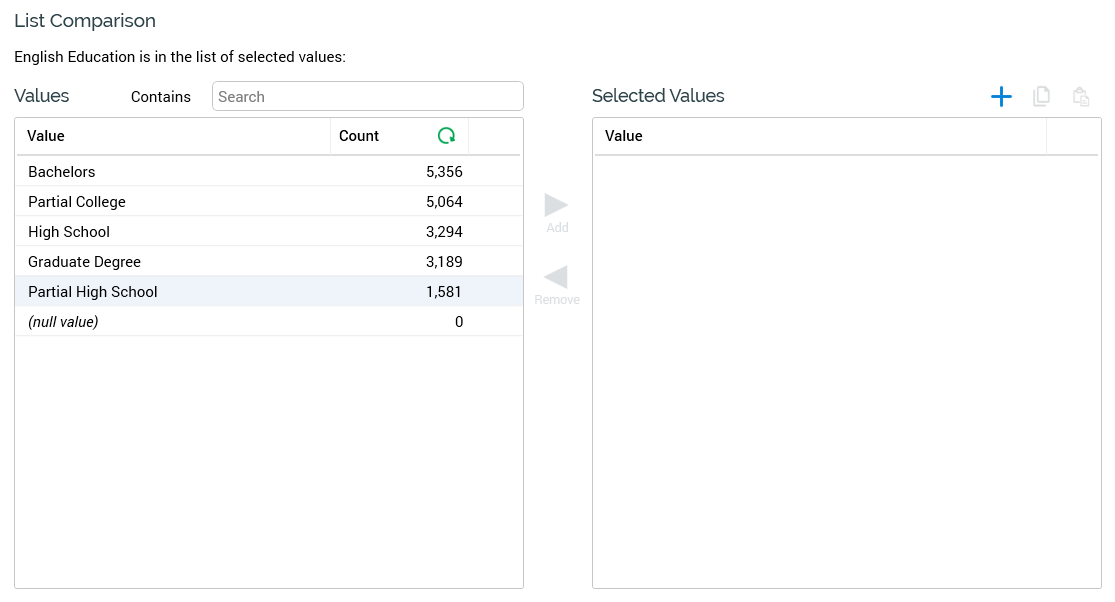Pick the Graduate Degree row
Screen dimensions: 1115x602
coord(84,262)
